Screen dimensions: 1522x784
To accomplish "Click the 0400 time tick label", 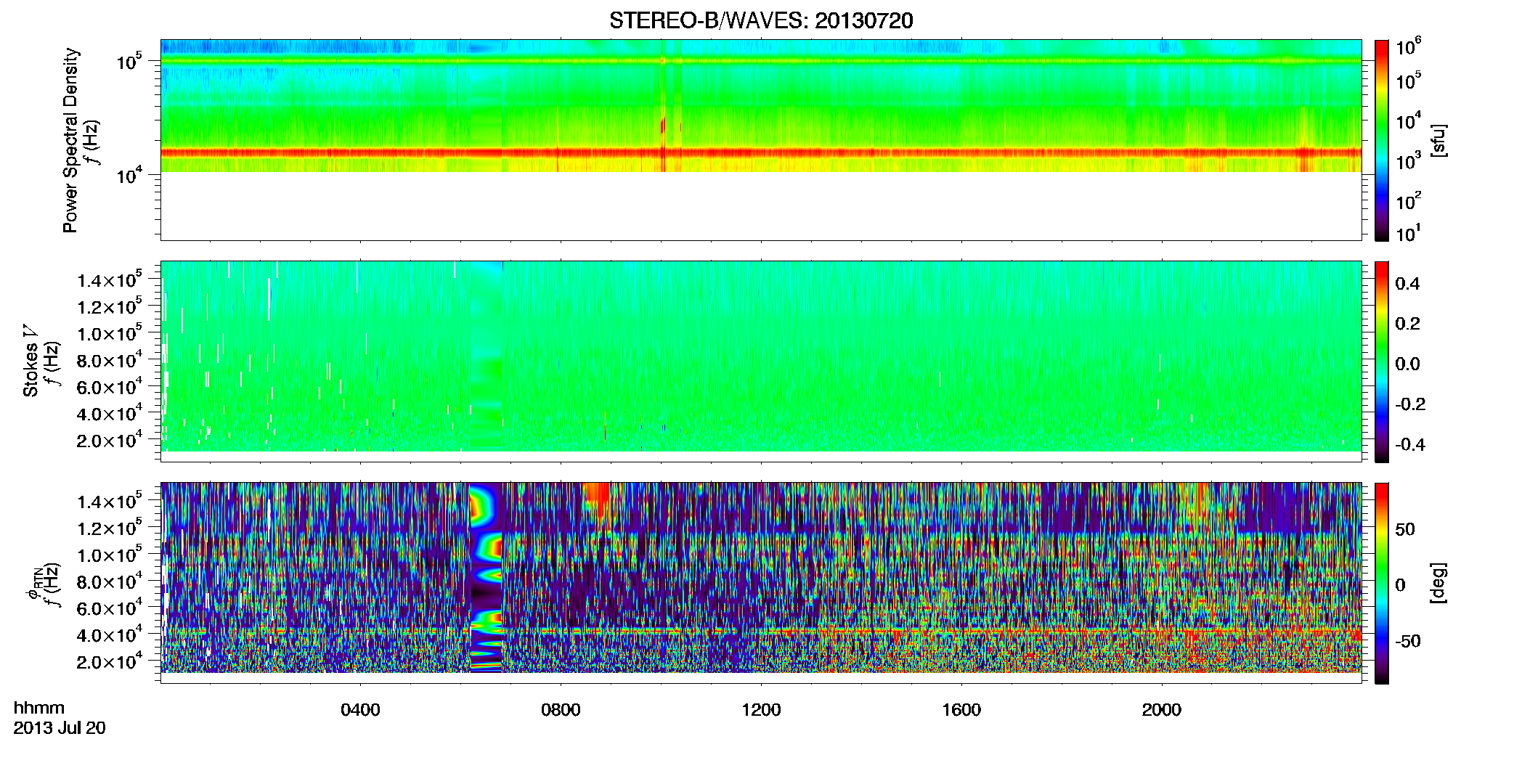I will pos(360,710).
